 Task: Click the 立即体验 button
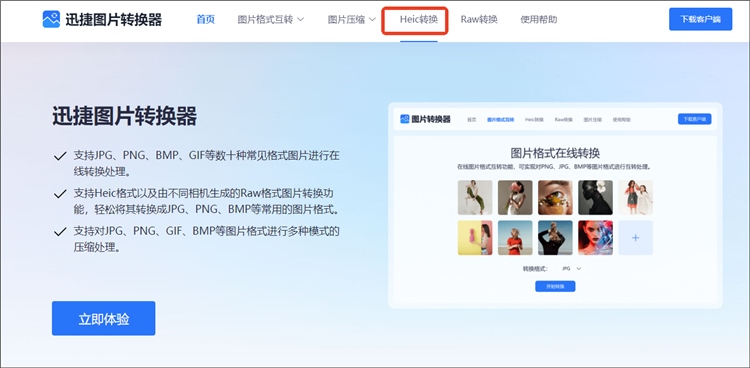click(x=103, y=318)
